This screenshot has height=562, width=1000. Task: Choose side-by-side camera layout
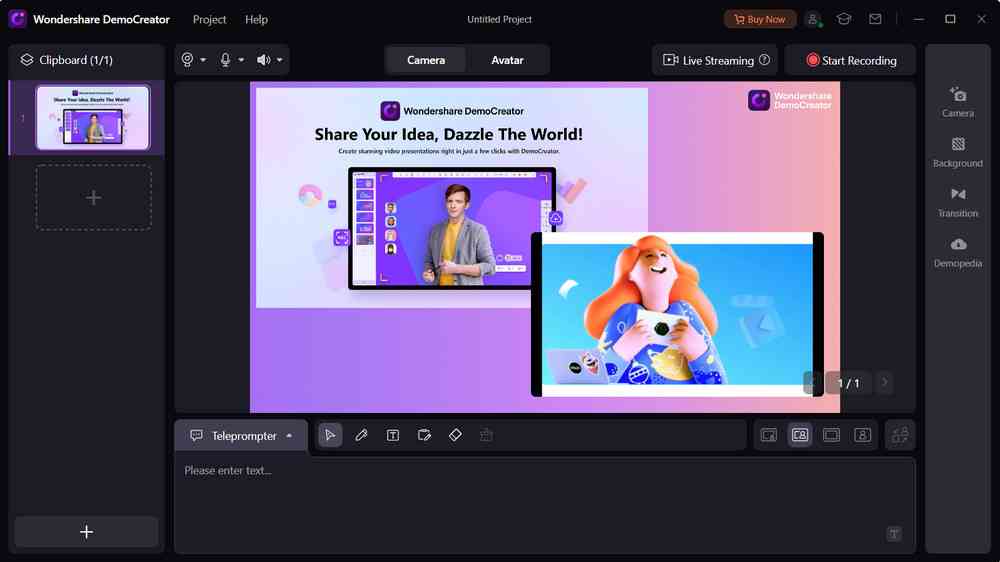tap(800, 435)
